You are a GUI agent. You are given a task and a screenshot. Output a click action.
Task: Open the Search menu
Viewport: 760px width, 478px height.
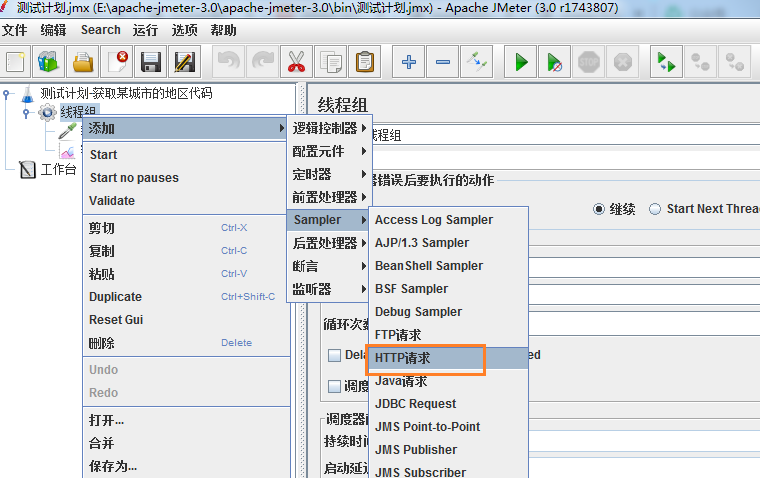click(100, 30)
